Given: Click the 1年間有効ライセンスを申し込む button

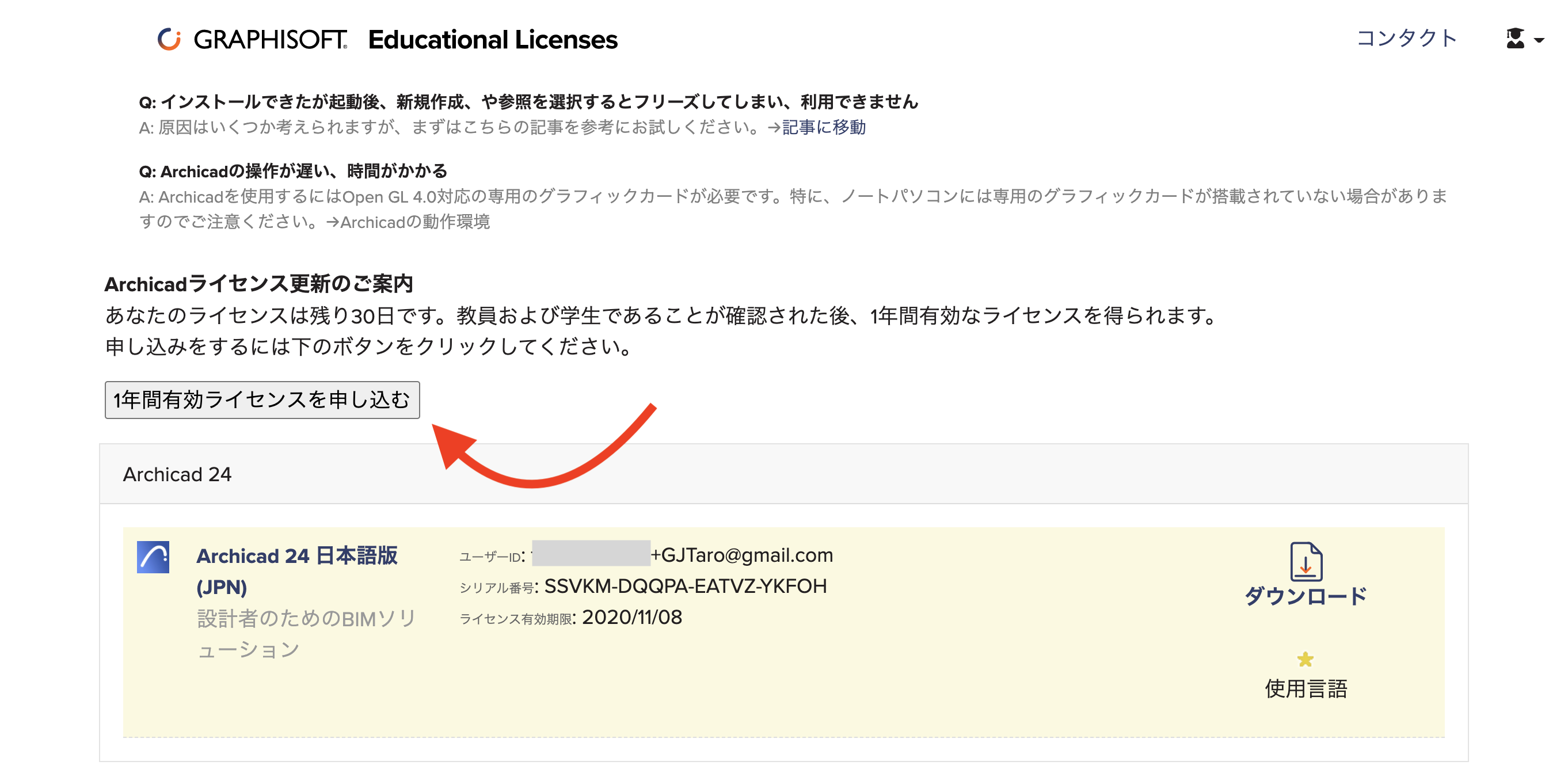Looking at the screenshot, I should (262, 399).
